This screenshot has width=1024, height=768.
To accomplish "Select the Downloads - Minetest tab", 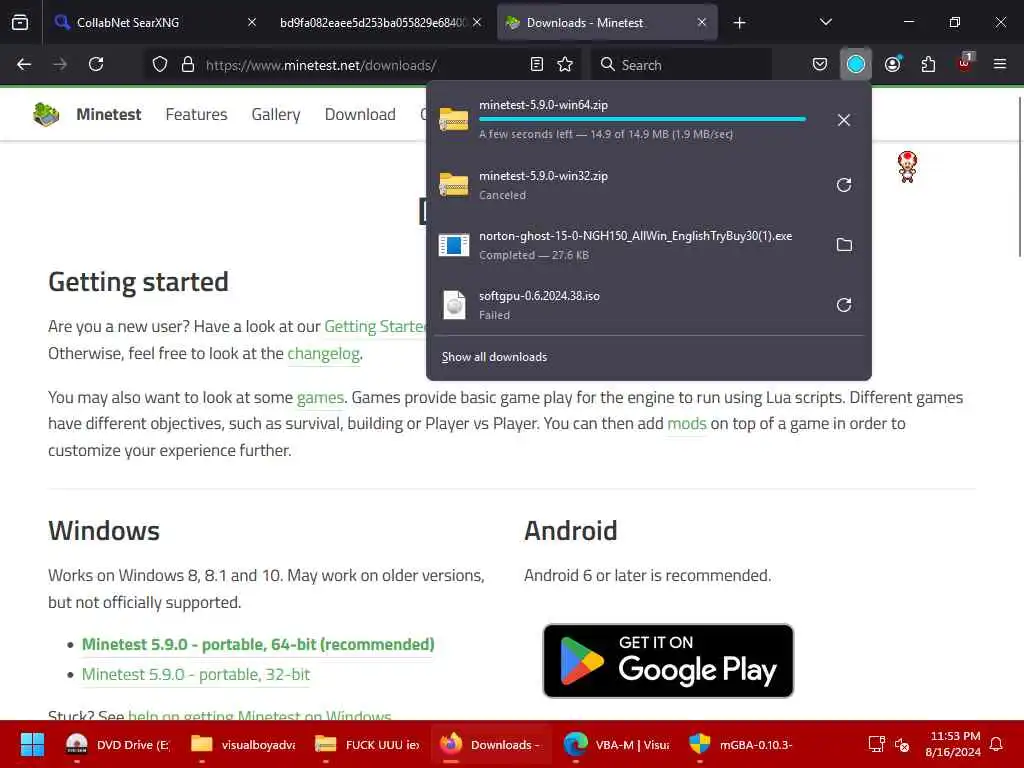I will click(x=607, y=23).
